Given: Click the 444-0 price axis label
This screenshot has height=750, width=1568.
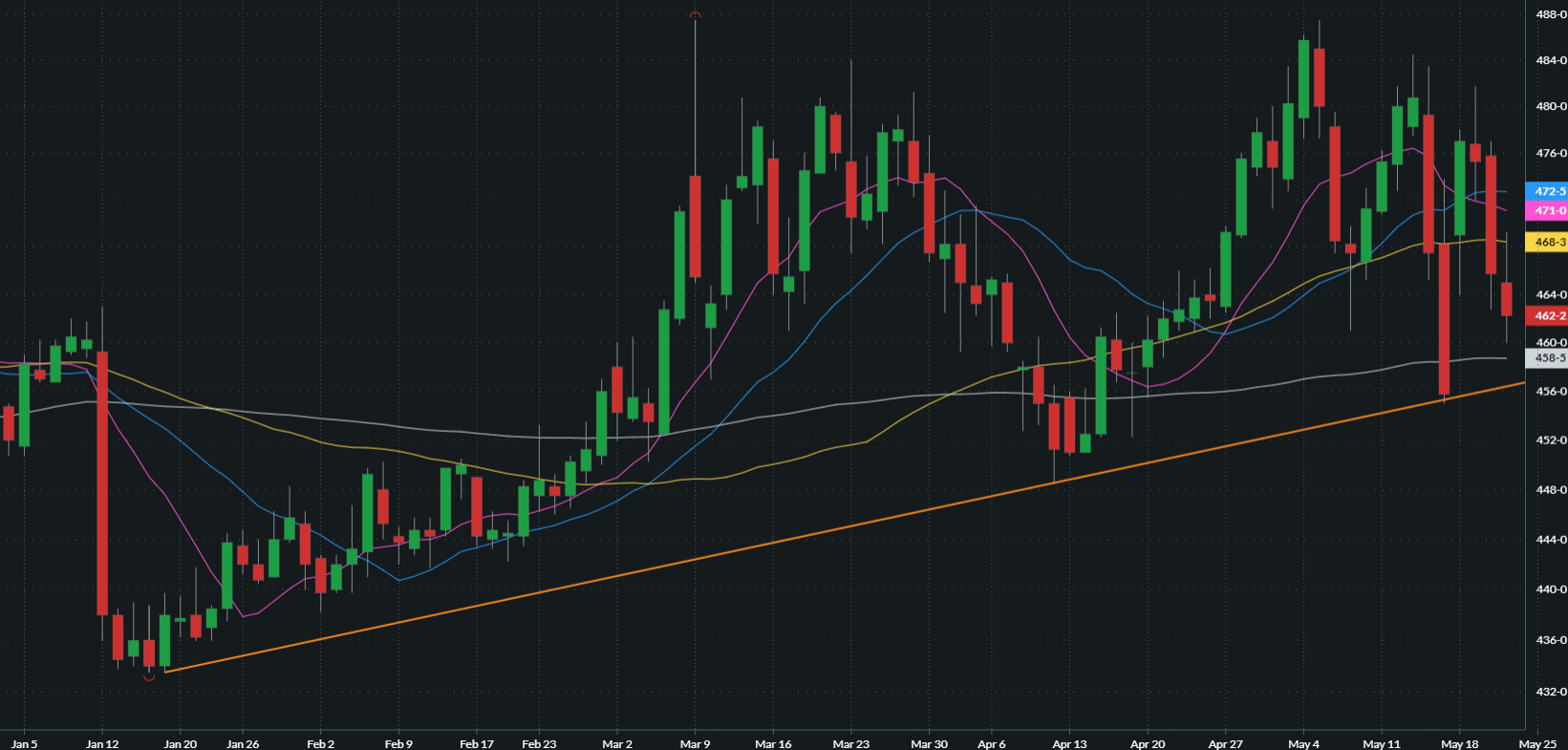Looking at the screenshot, I should click(x=1551, y=539).
